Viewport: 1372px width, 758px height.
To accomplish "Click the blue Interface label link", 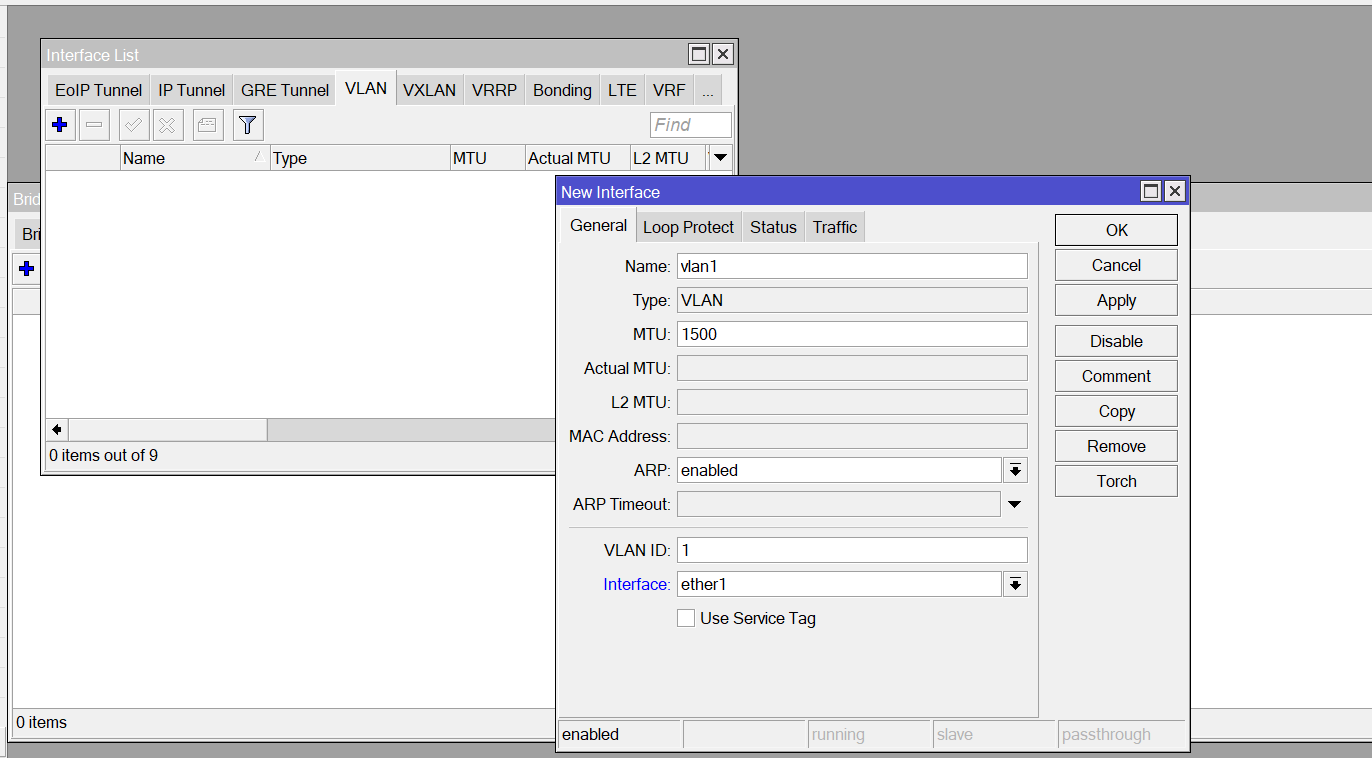I will 636,584.
